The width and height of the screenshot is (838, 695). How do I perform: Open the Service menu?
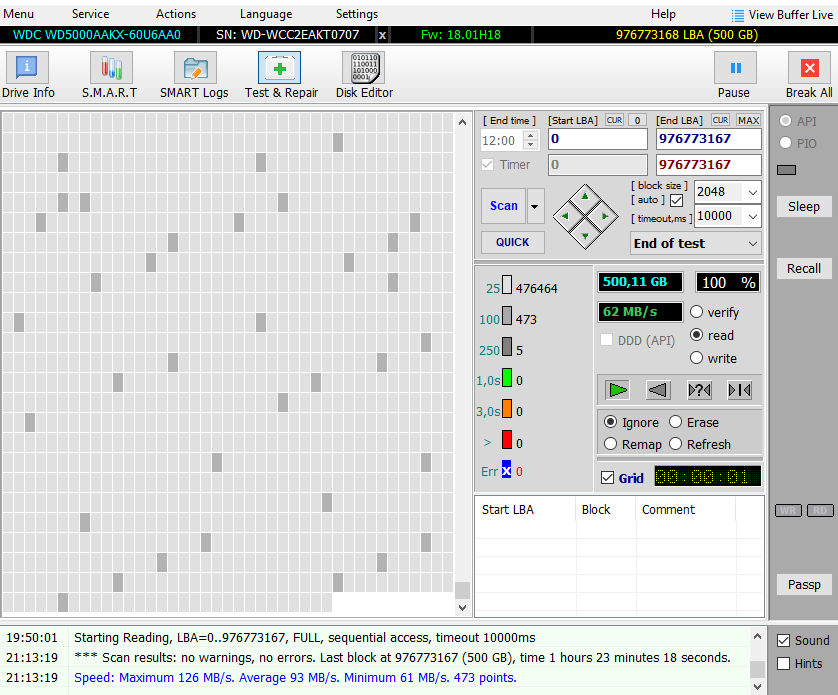(x=90, y=14)
